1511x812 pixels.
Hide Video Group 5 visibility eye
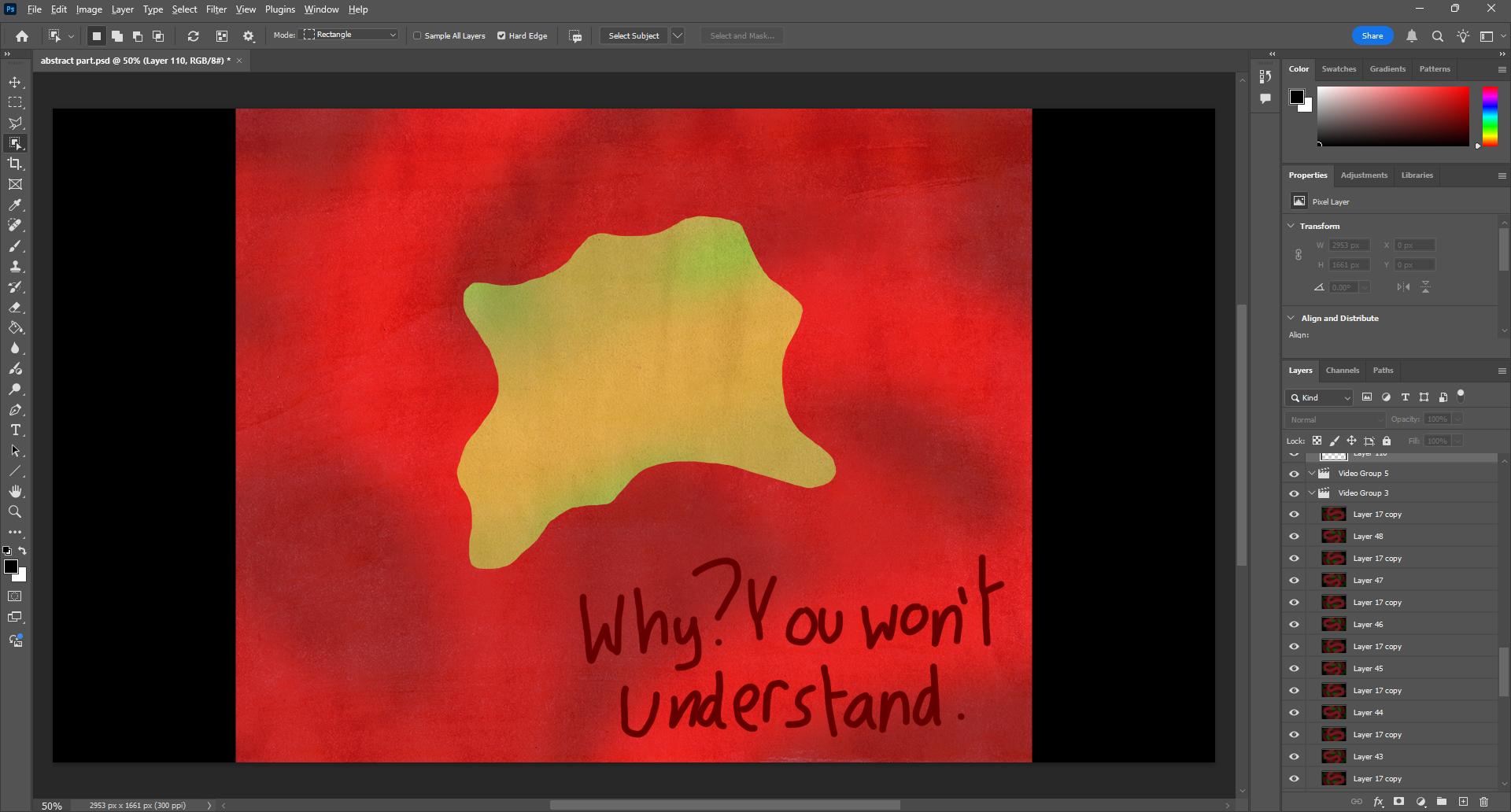click(1294, 474)
